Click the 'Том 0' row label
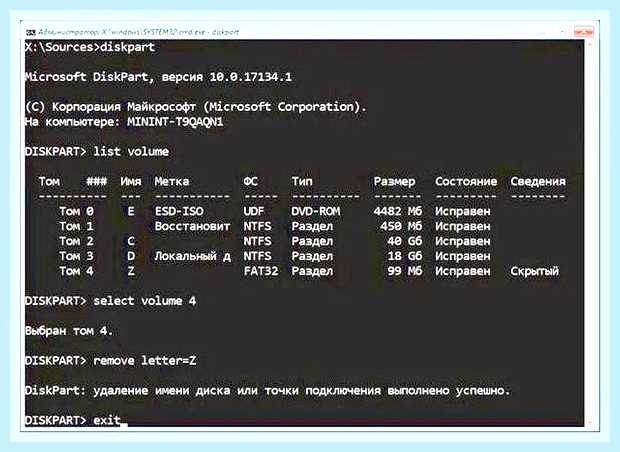The image size is (620, 452). click(x=76, y=212)
